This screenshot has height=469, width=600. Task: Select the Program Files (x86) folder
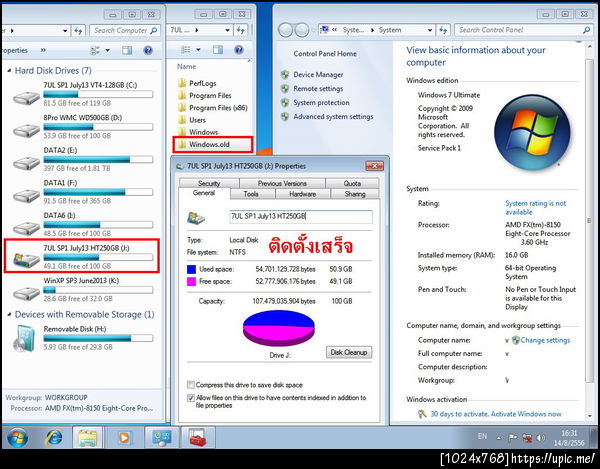tap(213, 108)
